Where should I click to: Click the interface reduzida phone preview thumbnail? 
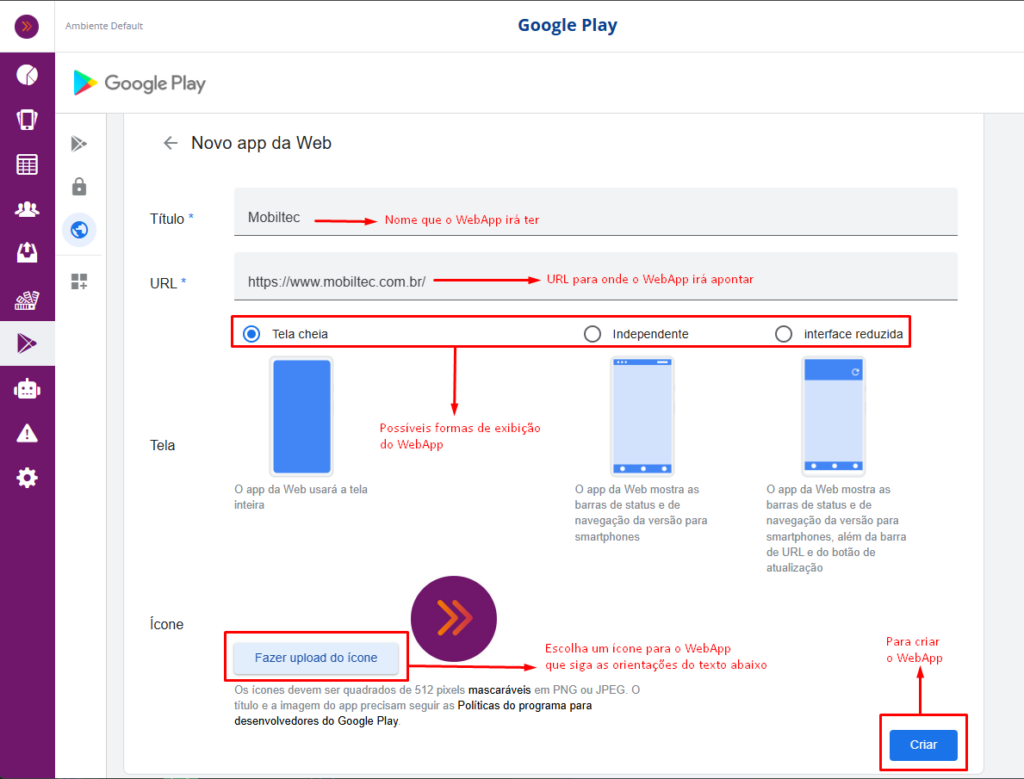(x=833, y=417)
